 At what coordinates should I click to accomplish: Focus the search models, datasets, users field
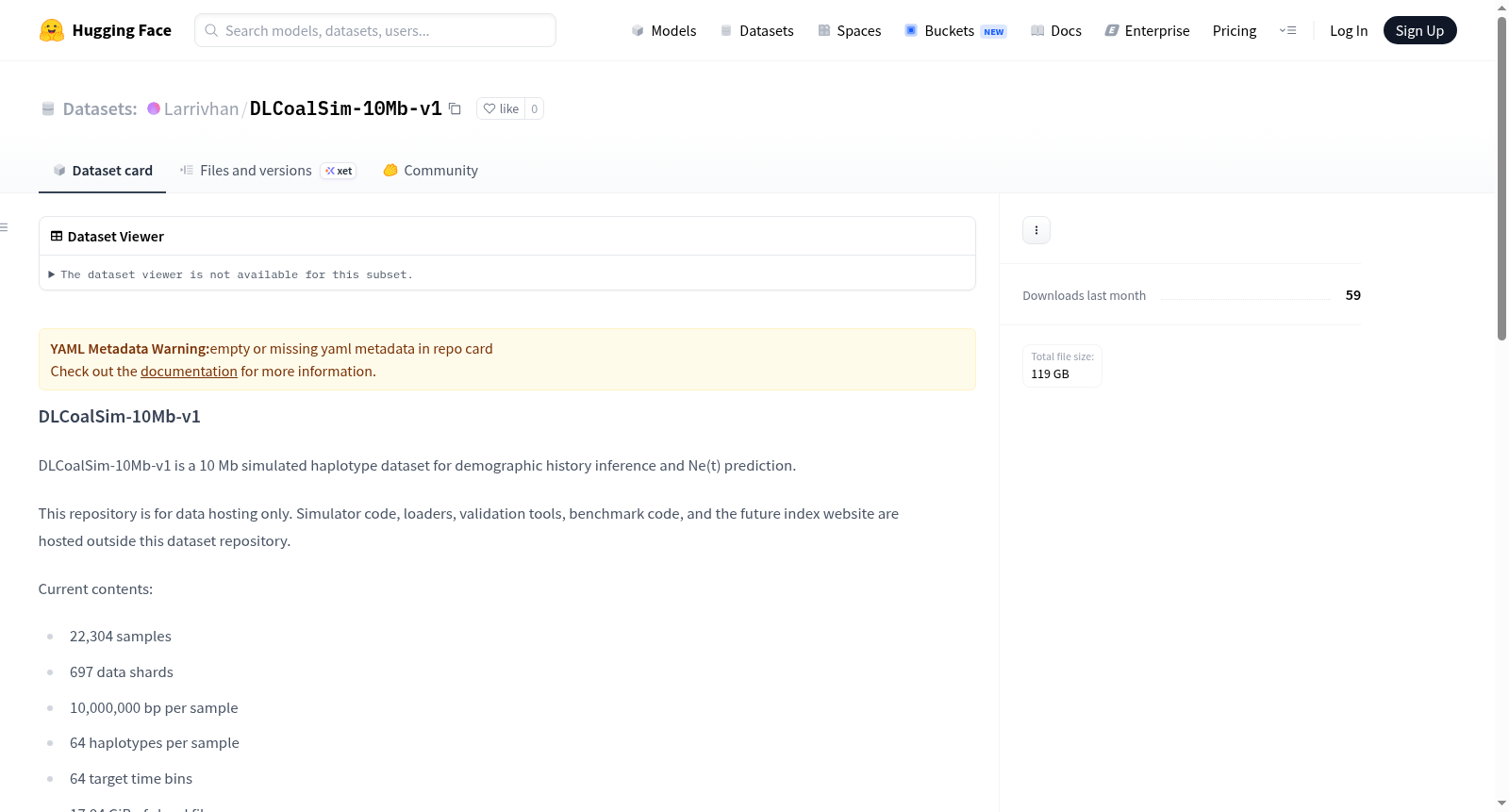(375, 30)
